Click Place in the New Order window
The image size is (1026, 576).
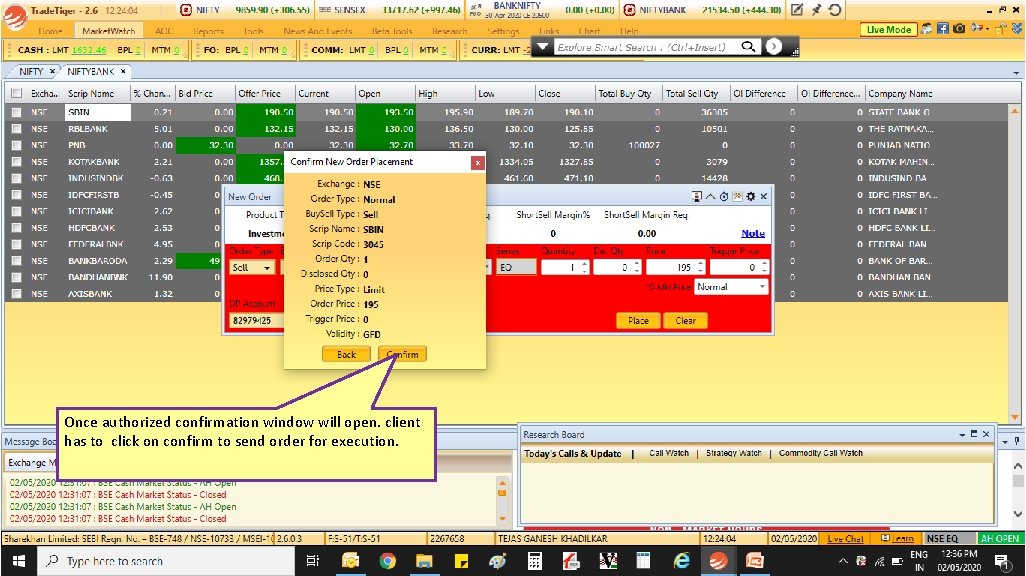coord(638,321)
